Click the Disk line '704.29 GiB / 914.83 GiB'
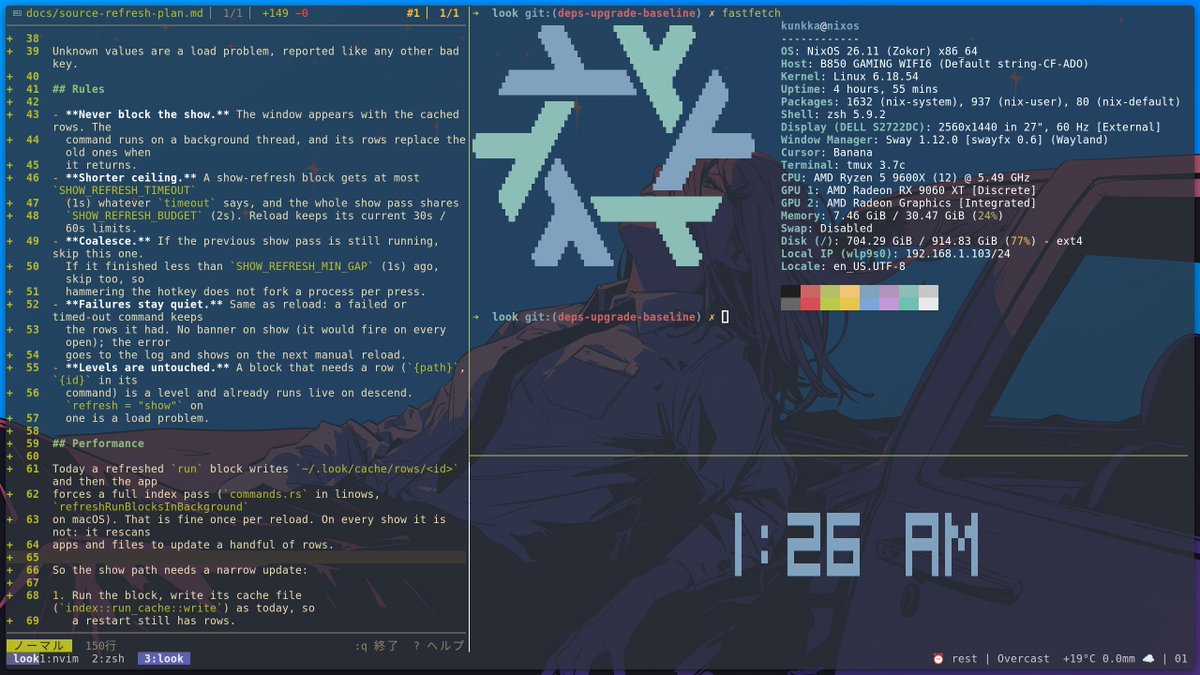This screenshot has height=675, width=1200. click(x=932, y=241)
